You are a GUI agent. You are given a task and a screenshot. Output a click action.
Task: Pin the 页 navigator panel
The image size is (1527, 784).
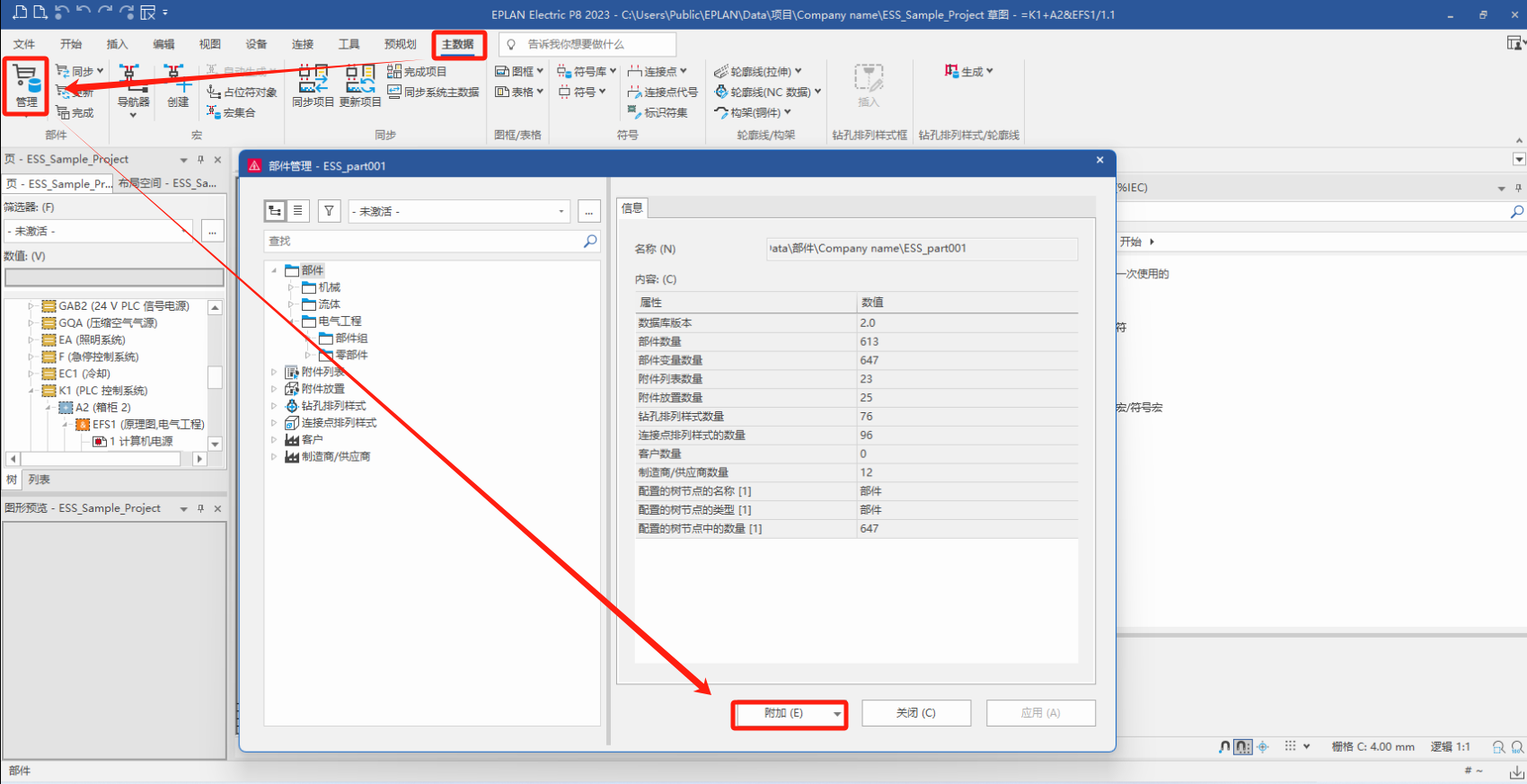pos(200,159)
